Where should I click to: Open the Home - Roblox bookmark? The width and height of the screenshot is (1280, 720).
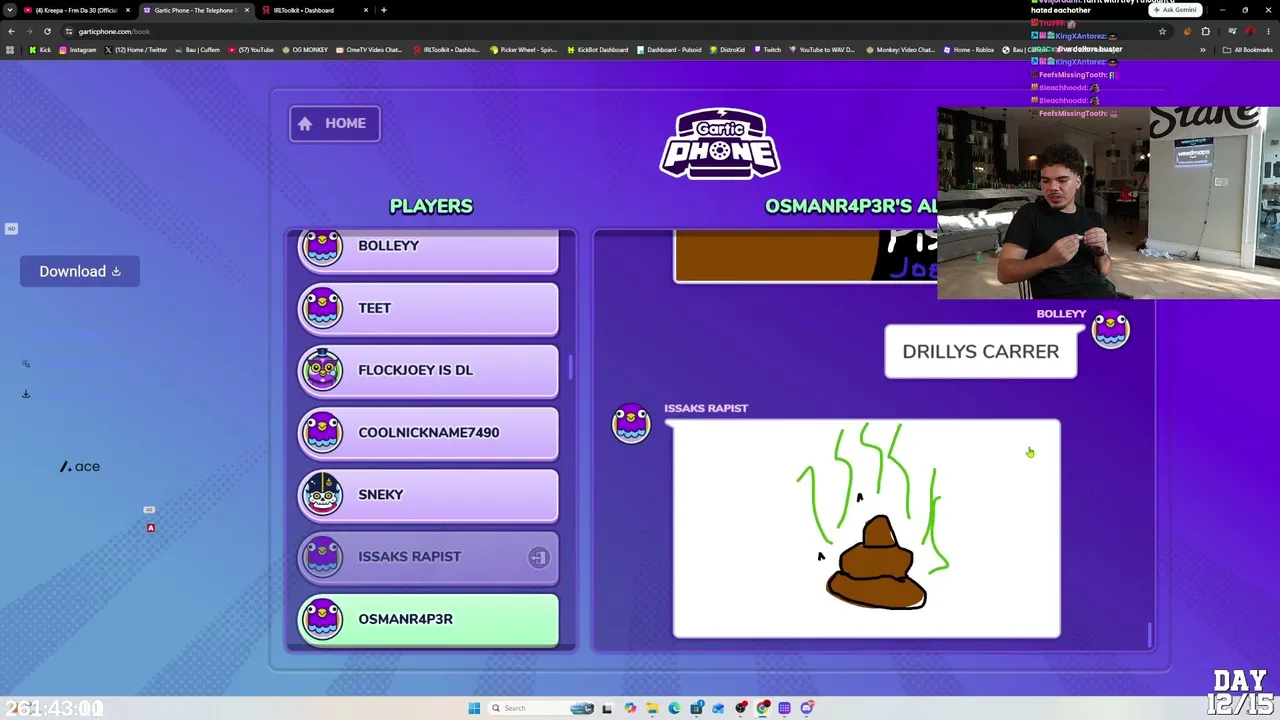(969, 50)
